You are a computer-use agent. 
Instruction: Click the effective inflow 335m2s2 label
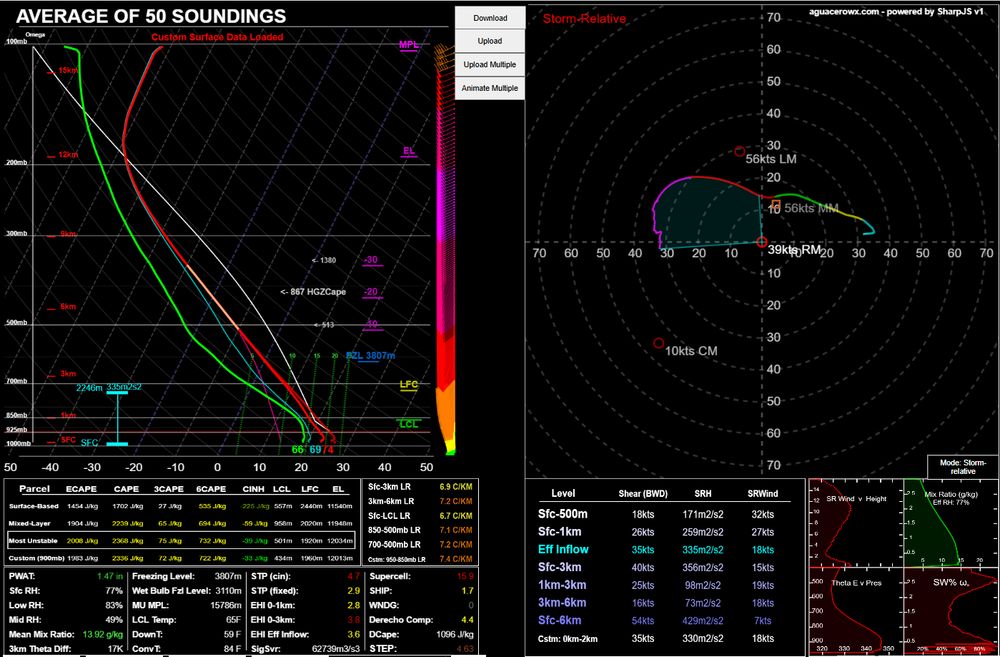(x=124, y=387)
